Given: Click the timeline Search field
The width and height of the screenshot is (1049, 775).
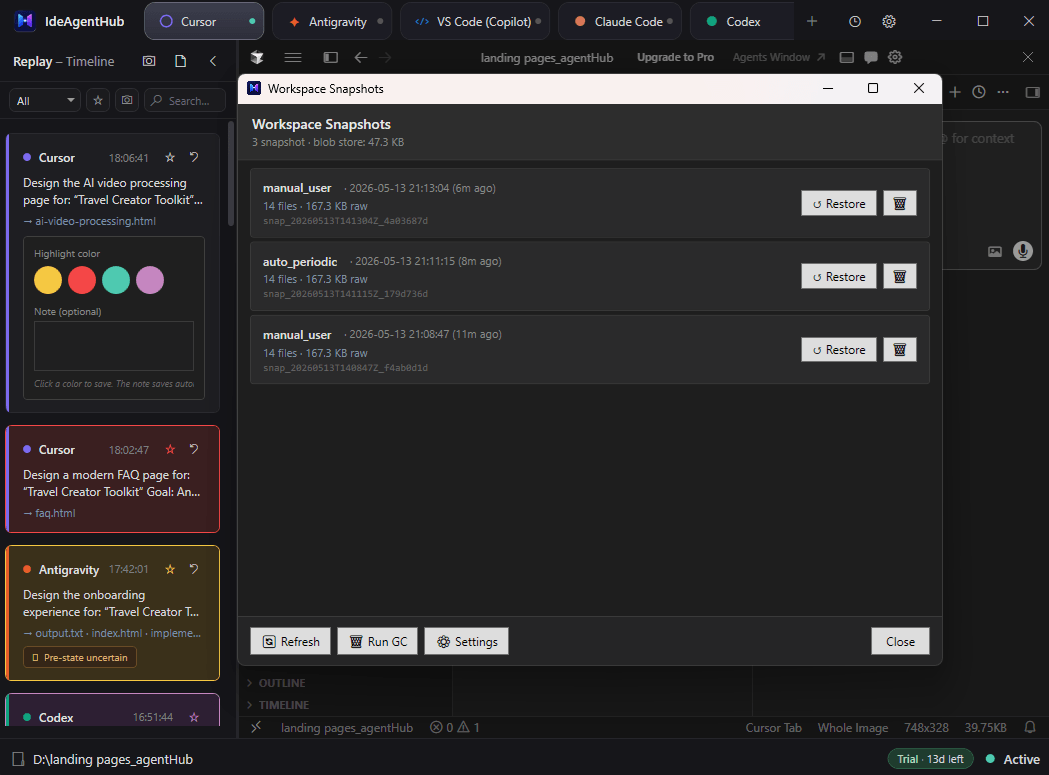Looking at the screenshot, I should coord(185,100).
